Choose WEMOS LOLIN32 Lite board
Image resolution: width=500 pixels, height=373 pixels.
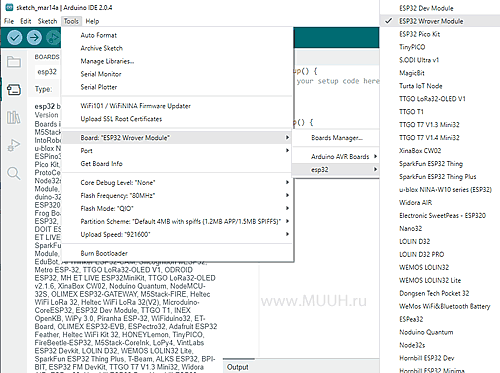[x=440, y=280]
